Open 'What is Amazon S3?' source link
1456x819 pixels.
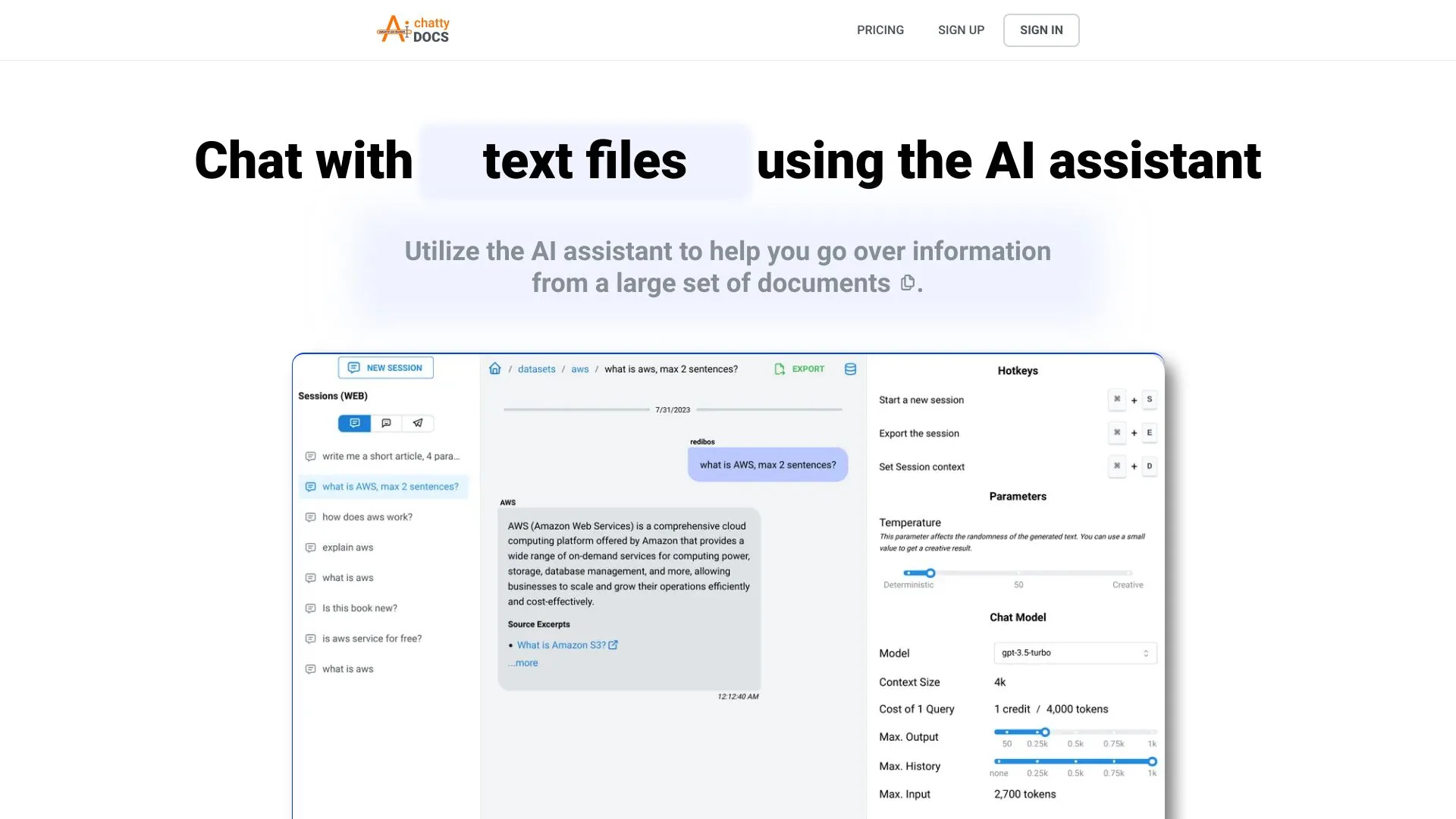tap(561, 645)
